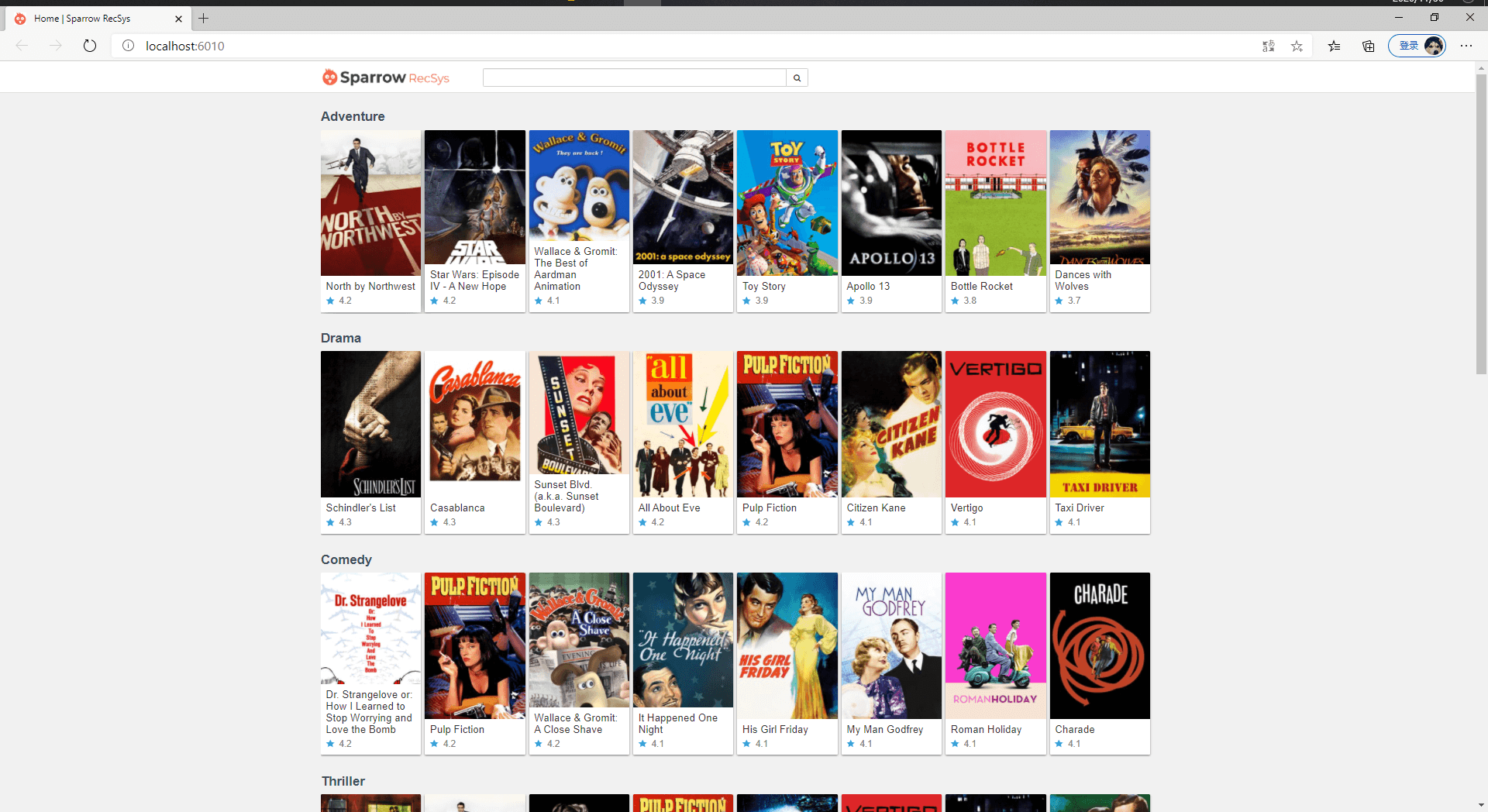1488x812 pixels.
Task: Open the Schindler's List poster
Action: pos(371,424)
